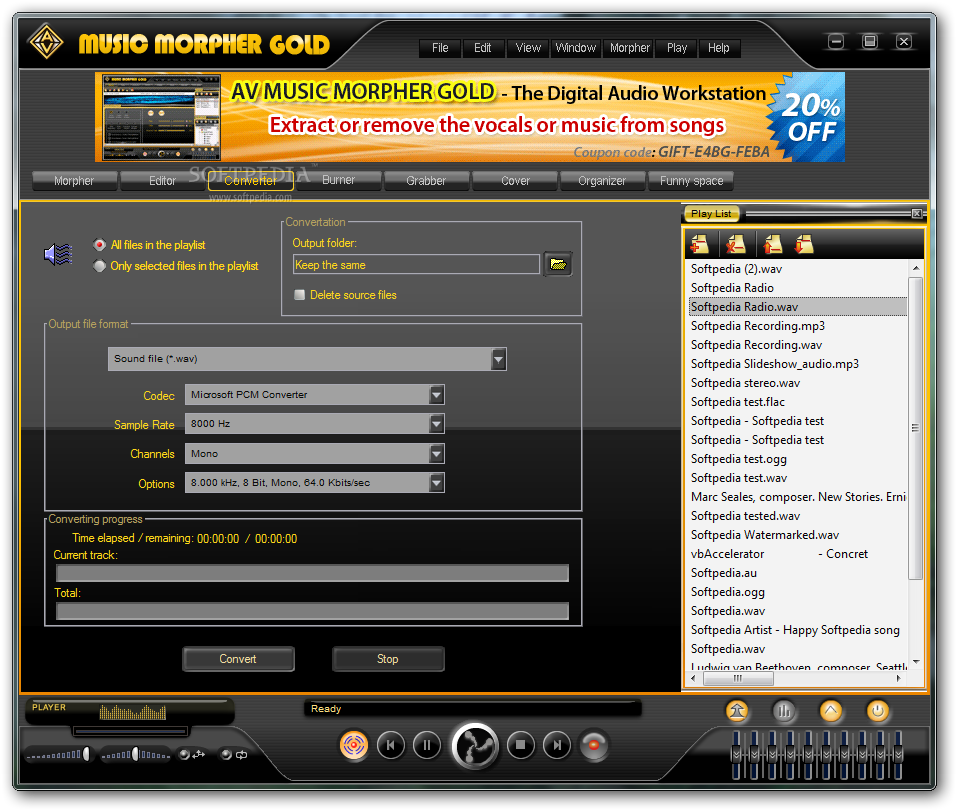The width and height of the screenshot is (957, 811).
Task: Select Softpedia Recording.mp3 in playlist
Action: 797,326
